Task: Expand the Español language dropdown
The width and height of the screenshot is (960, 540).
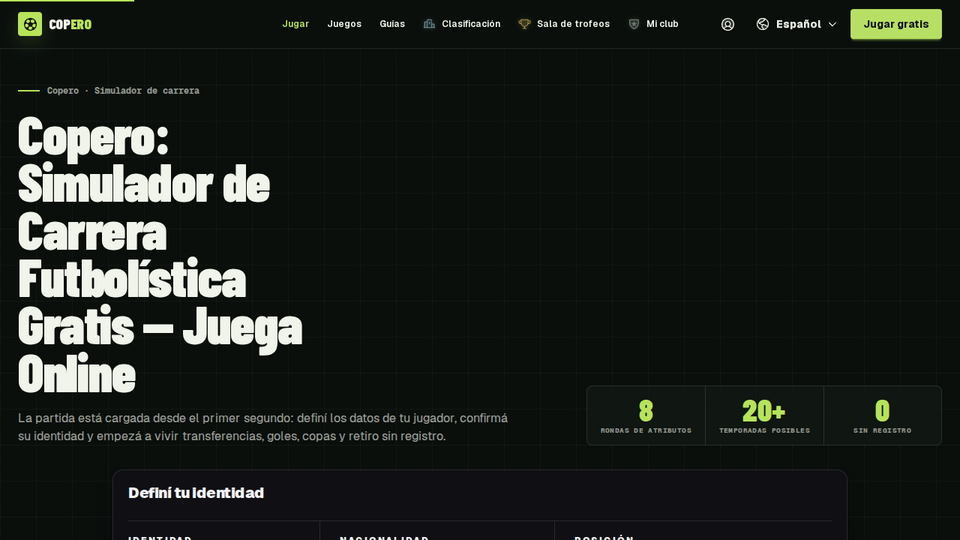Action: (x=796, y=24)
